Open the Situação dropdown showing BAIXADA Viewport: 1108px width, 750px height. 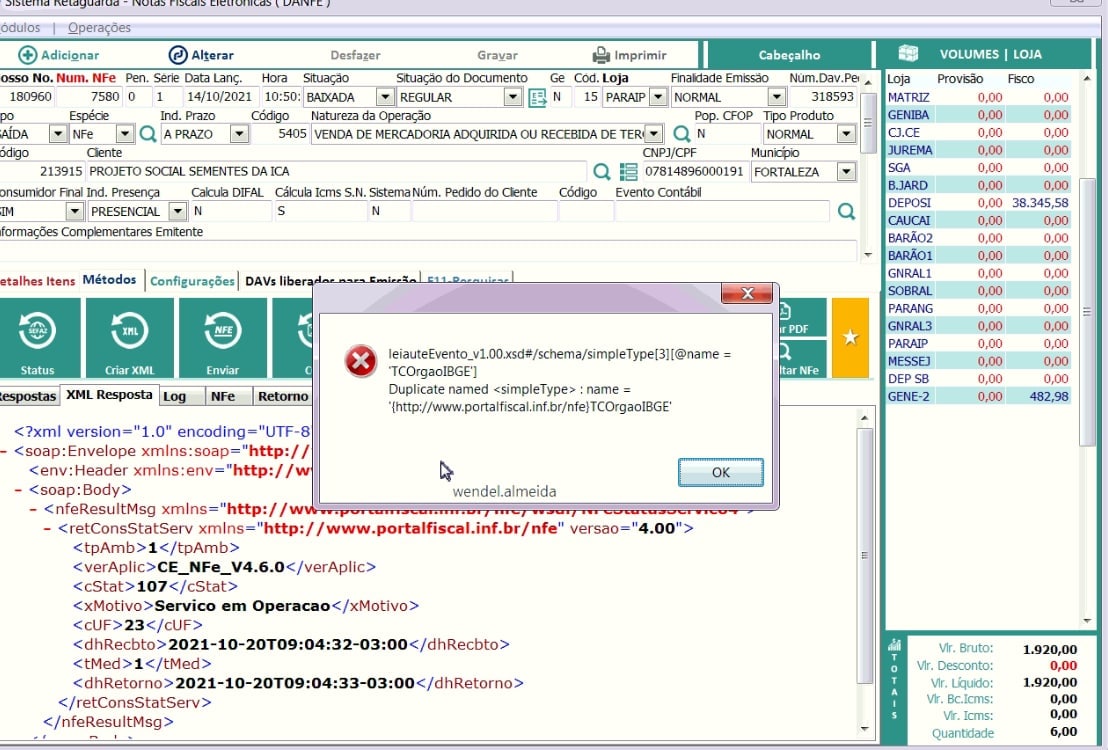point(384,97)
